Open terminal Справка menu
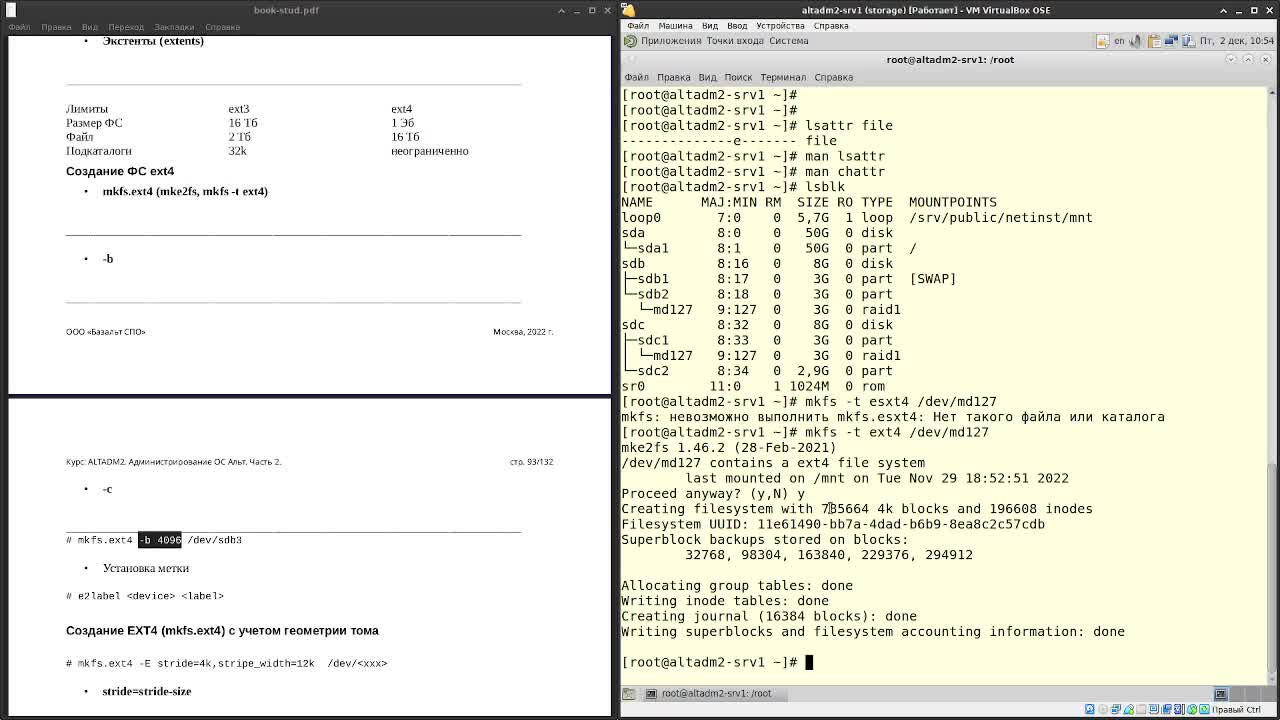Screen dimensions: 1280x720 coord(833,77)
